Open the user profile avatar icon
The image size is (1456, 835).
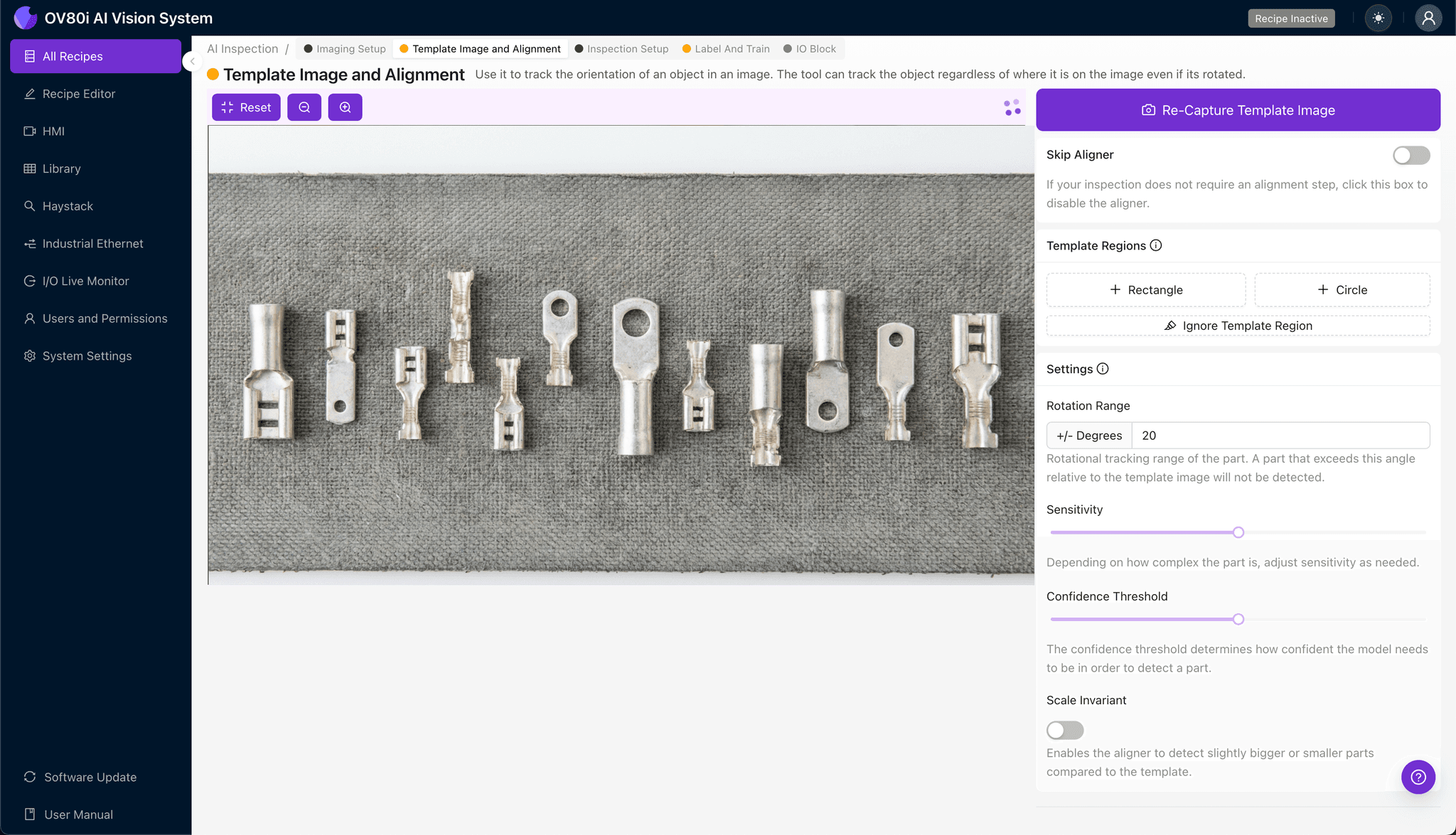1428,18
